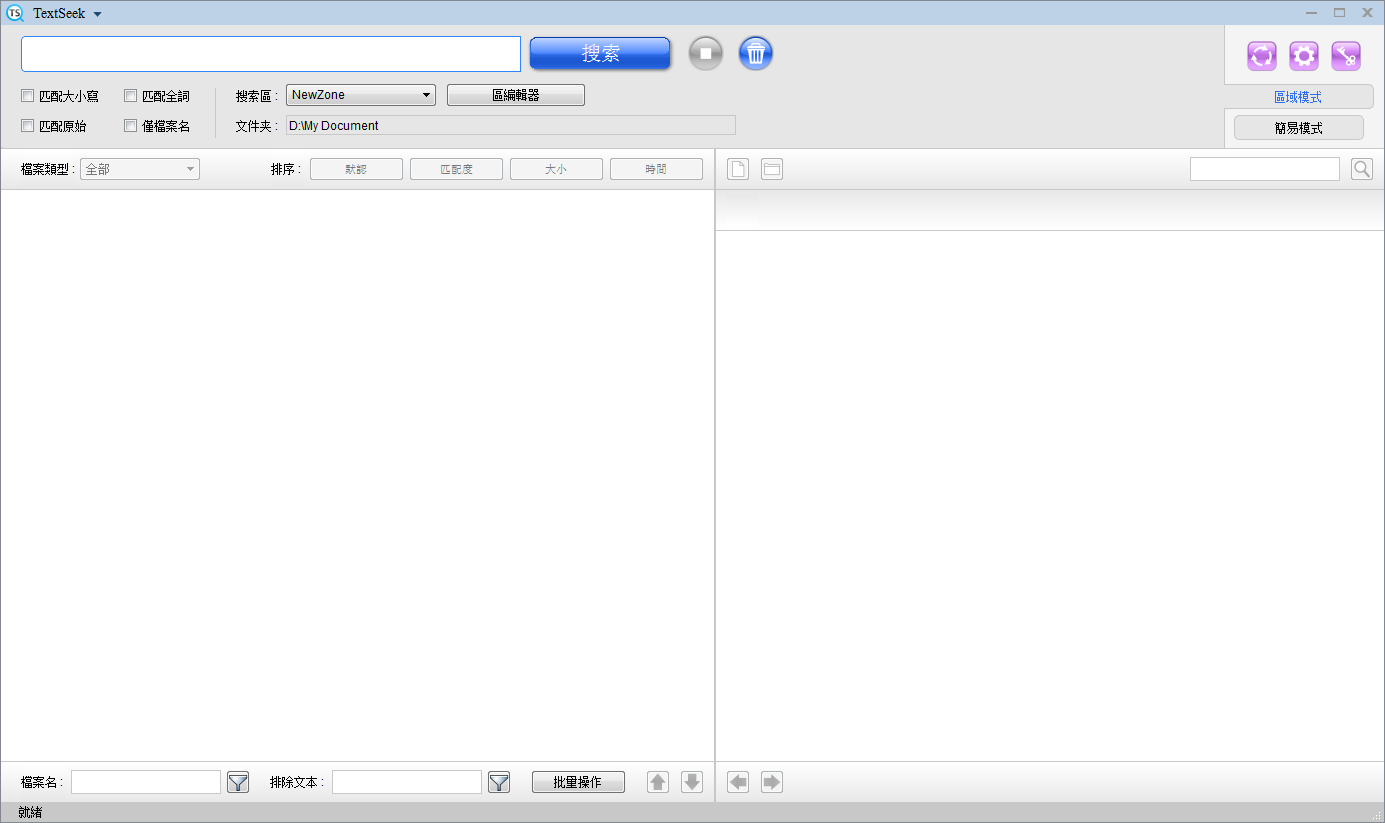This screenshot has width=1385, height=823.
Task: Click the purple refresh icon
Action: coord(1261,56)
